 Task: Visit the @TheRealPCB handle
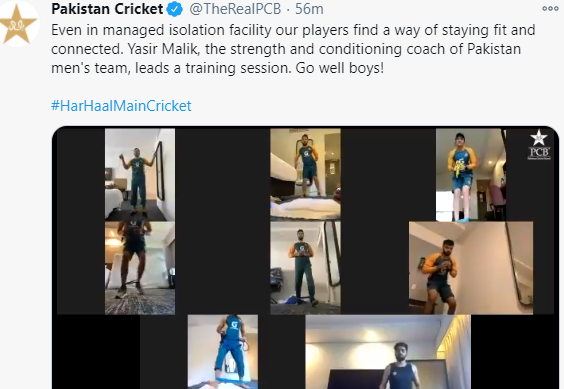[235, 9]
